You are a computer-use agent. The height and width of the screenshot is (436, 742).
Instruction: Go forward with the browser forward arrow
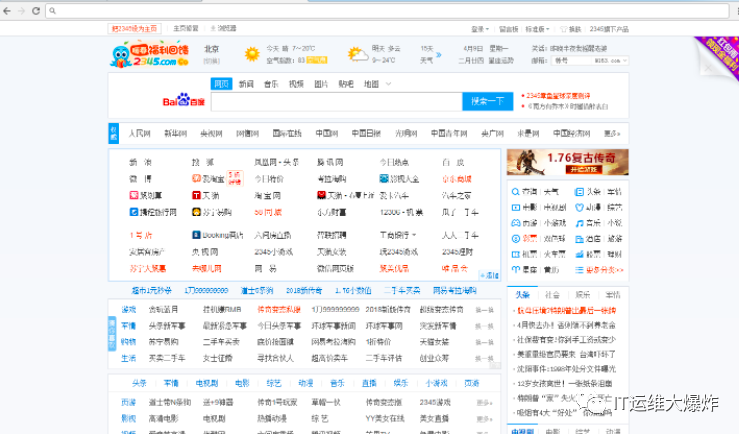pyautogui.click(x=21, y=10)
